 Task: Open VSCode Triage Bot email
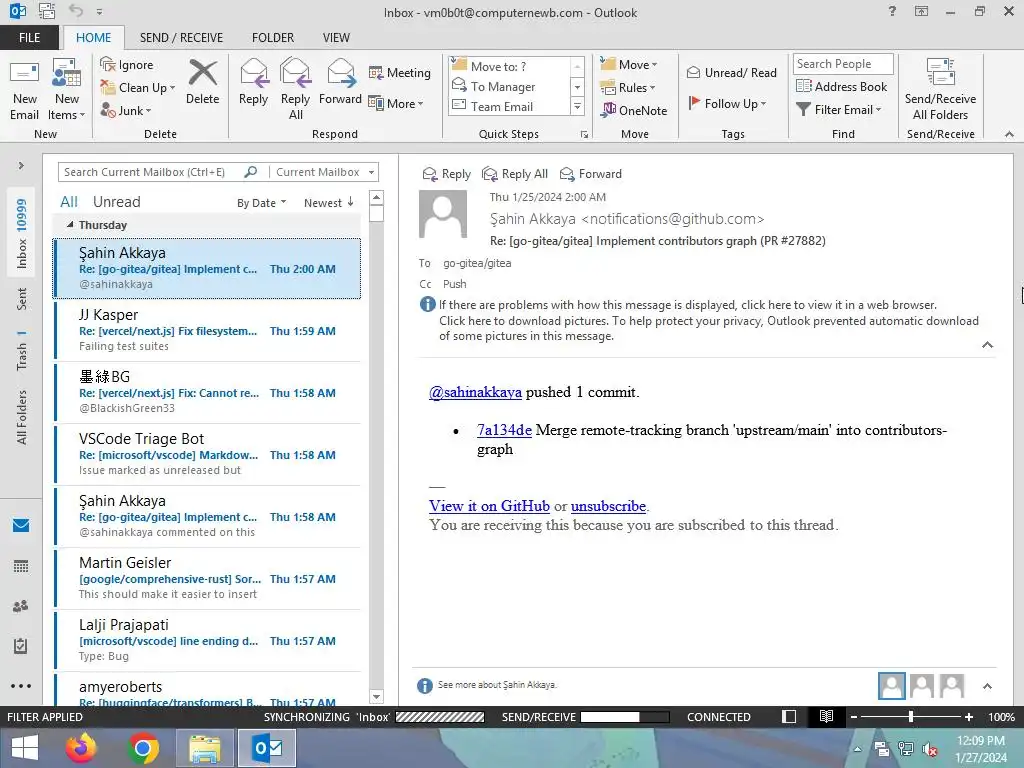tap(207, 455)
